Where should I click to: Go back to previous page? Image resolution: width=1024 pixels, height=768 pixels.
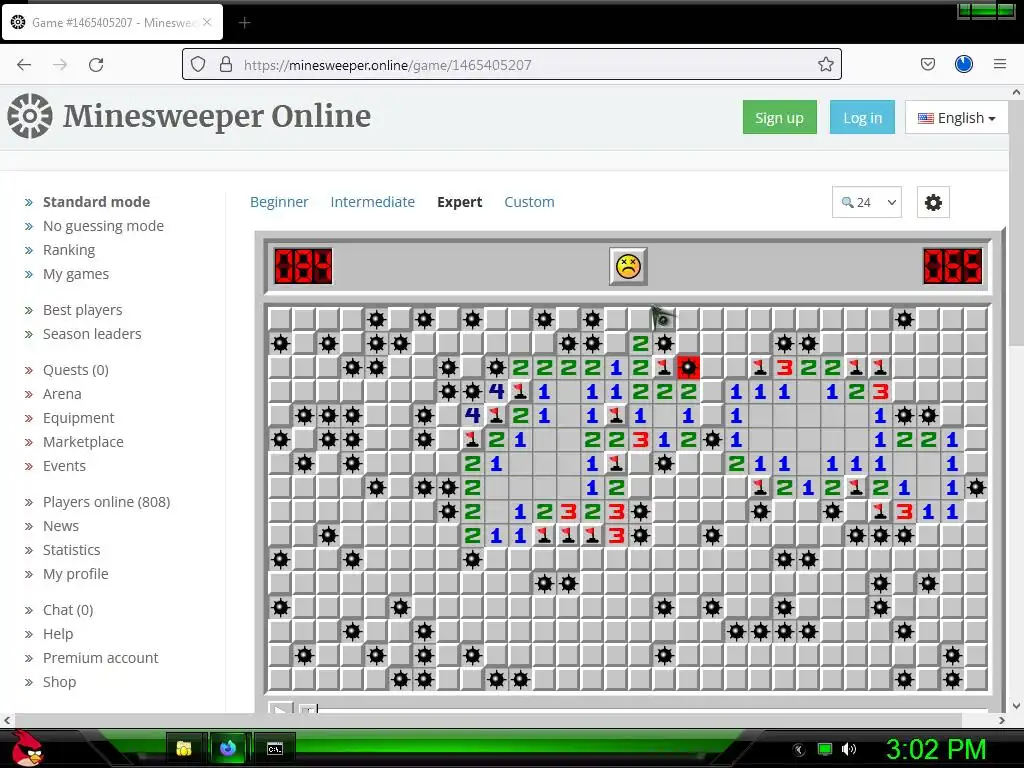pyautogui.click(x=24, y=64)
